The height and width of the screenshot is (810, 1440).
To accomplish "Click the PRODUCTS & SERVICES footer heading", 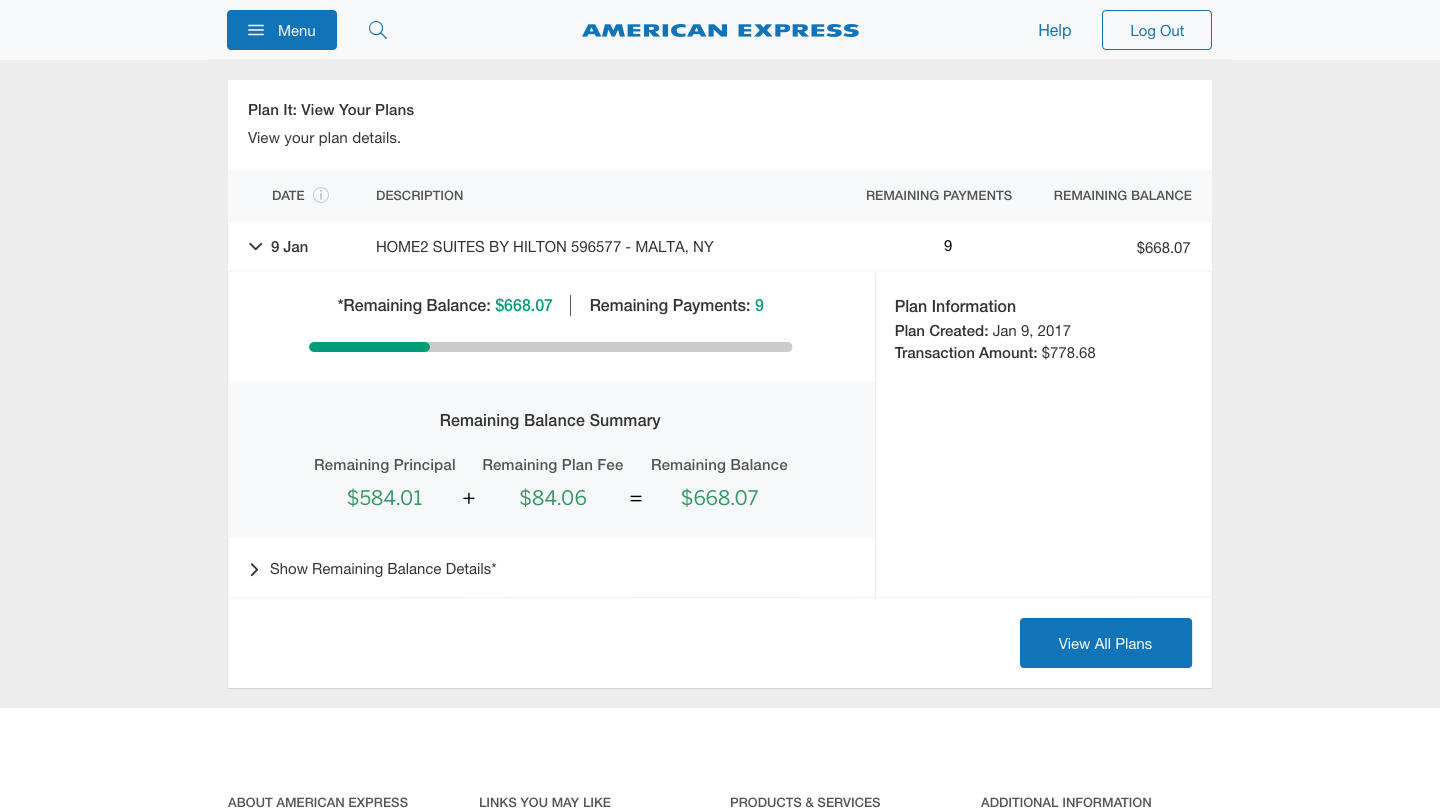I will [805, 802].
